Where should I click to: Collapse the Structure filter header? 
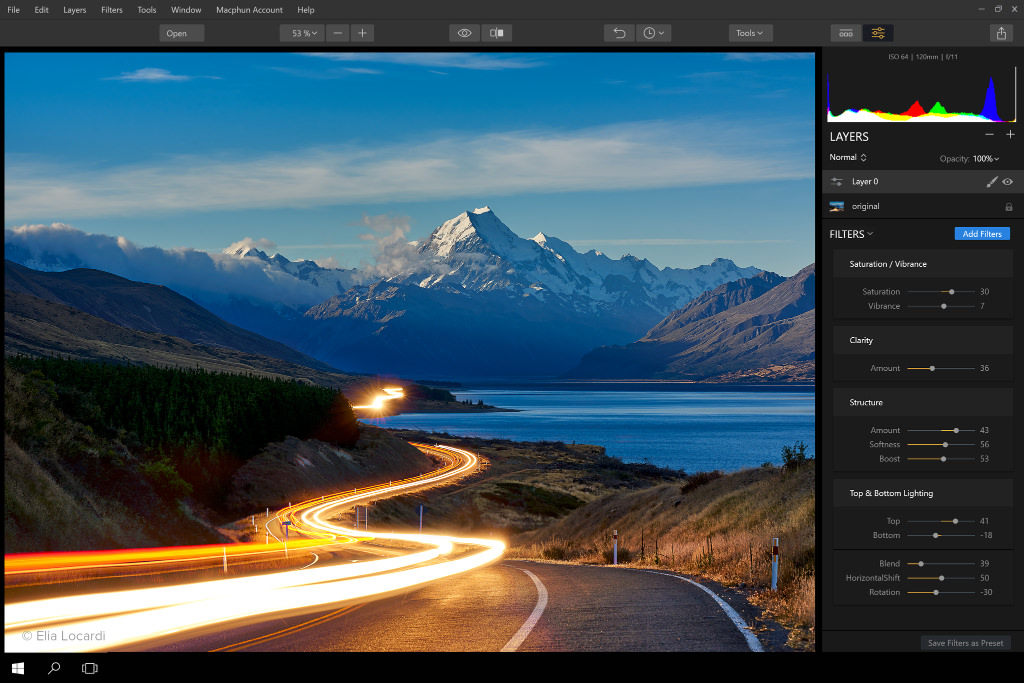pyautogui.click(x=922, y=402)
